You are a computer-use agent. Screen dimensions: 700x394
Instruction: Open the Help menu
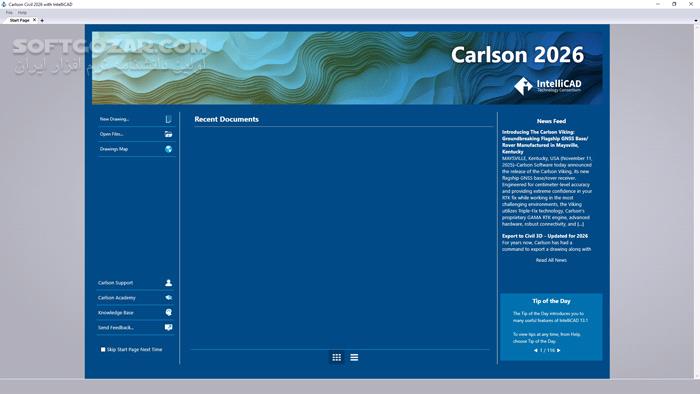[22, 12]
